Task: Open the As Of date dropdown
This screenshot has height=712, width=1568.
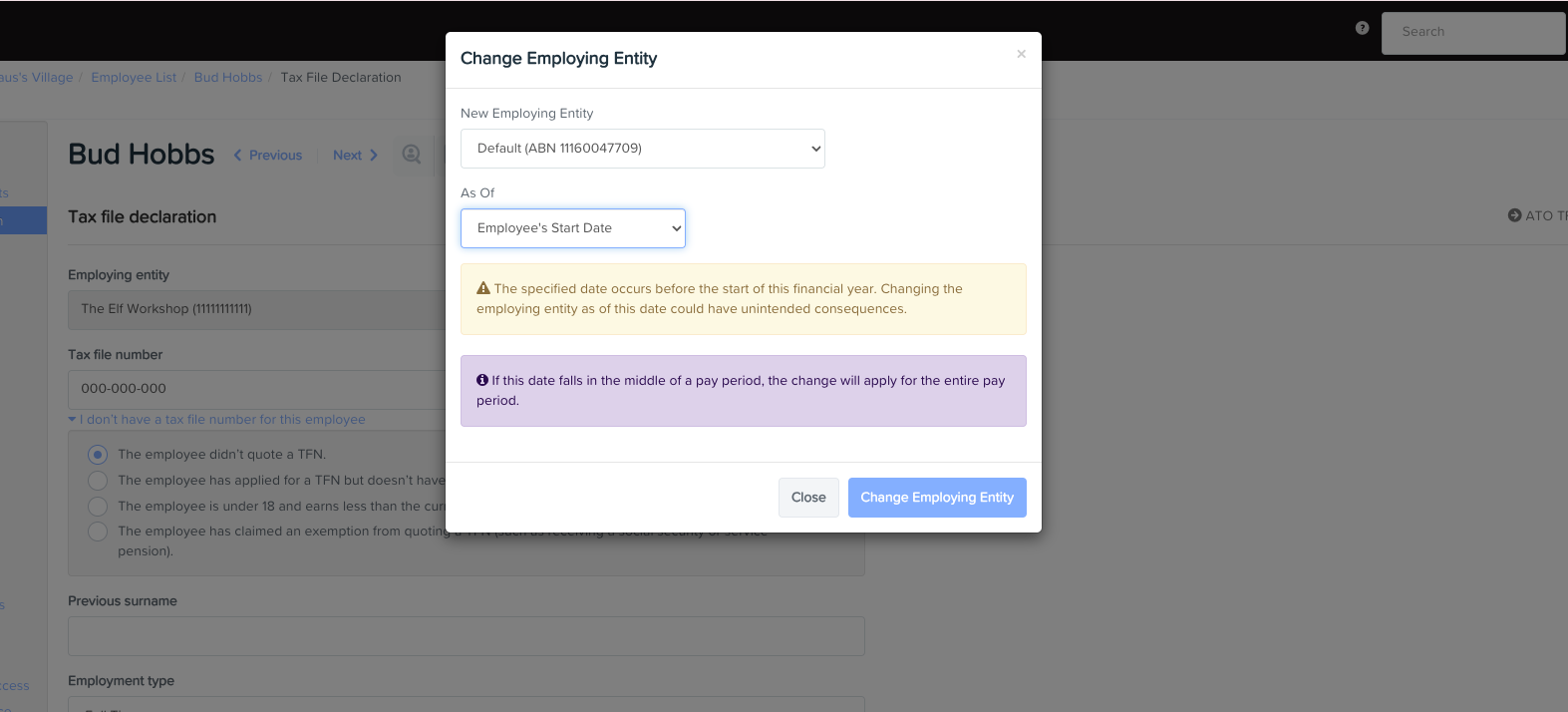Action: pyautogui.click(x=572, y=228)
